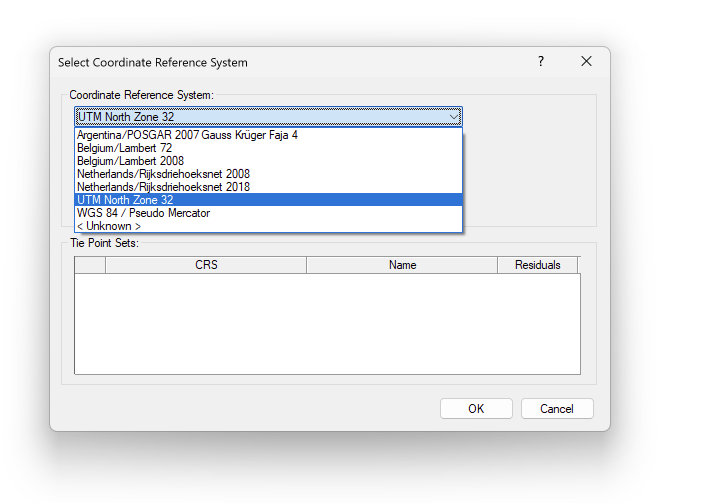Click the dialog title bar text
This screenshot has height=503, width=714.
click(153, 62)
